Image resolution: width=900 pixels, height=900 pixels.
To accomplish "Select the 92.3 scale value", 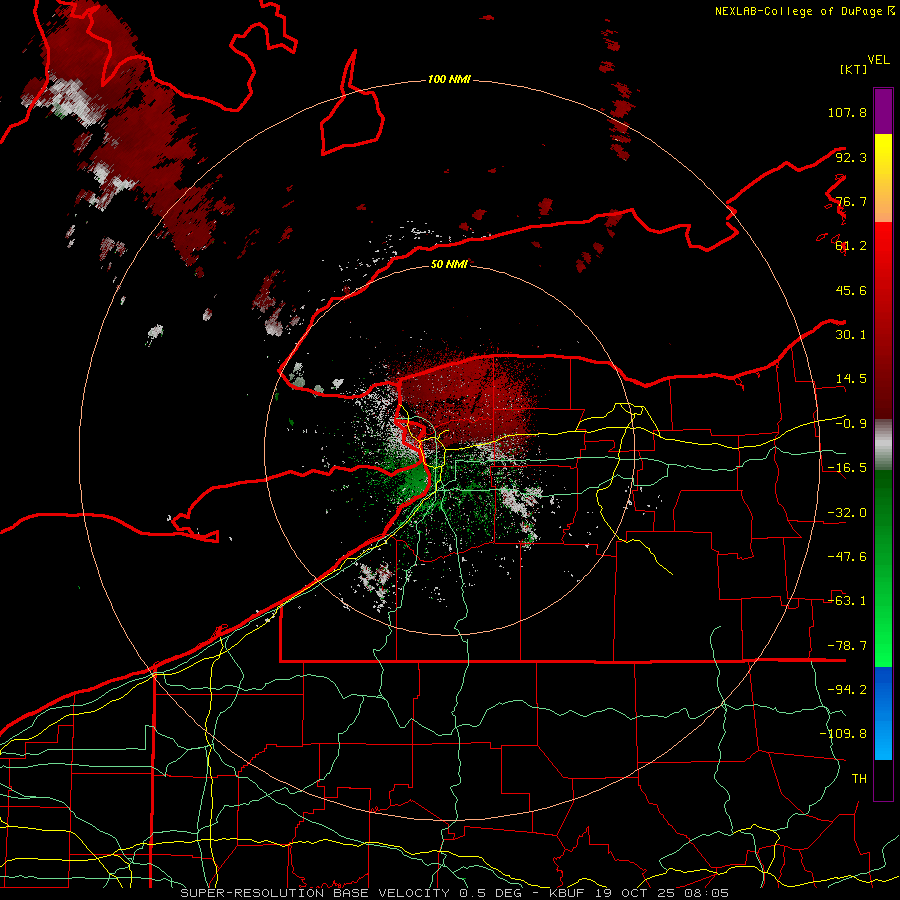I will click(x=851, y=157).
